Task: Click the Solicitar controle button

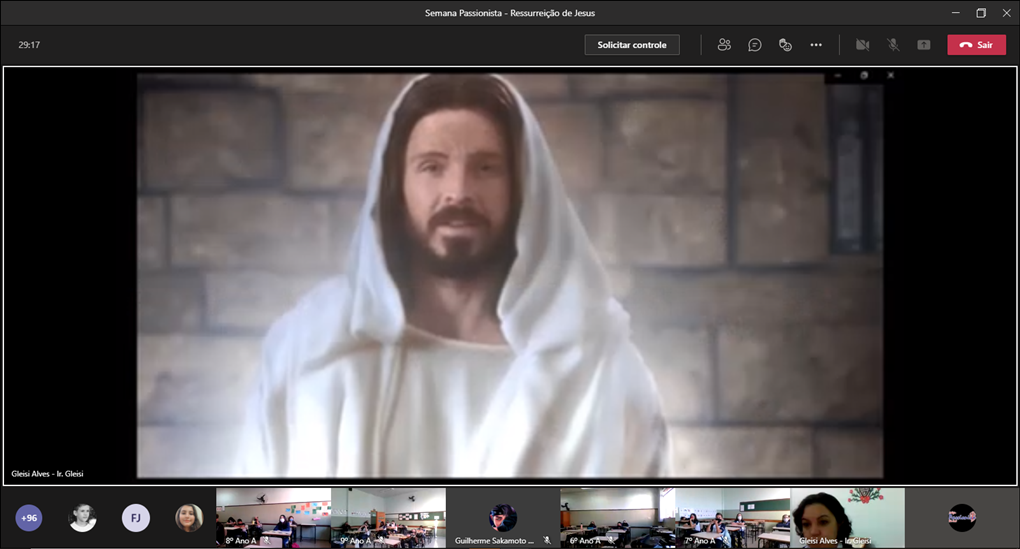Action: coord(632,45)
